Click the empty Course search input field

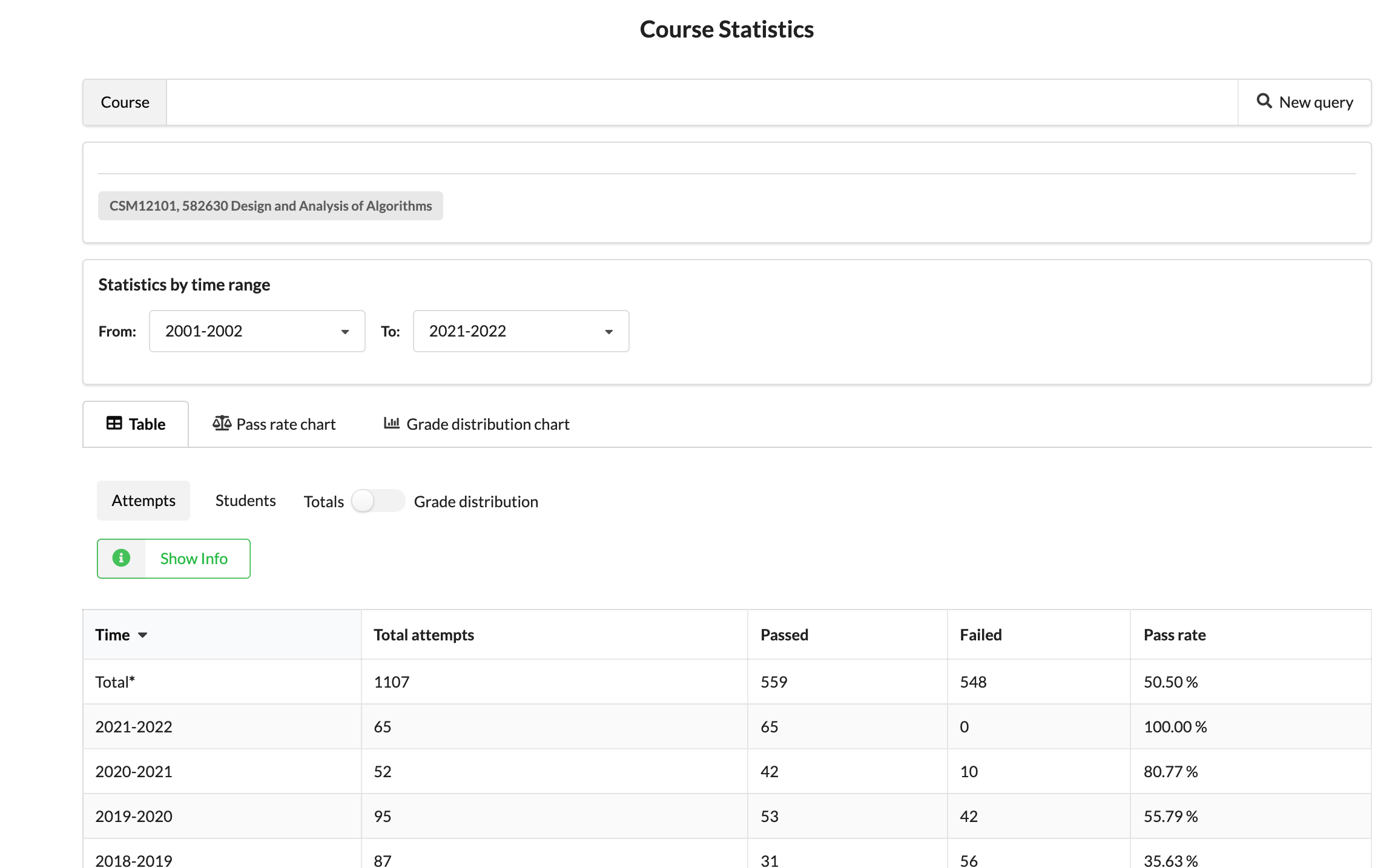coord(702,102)
